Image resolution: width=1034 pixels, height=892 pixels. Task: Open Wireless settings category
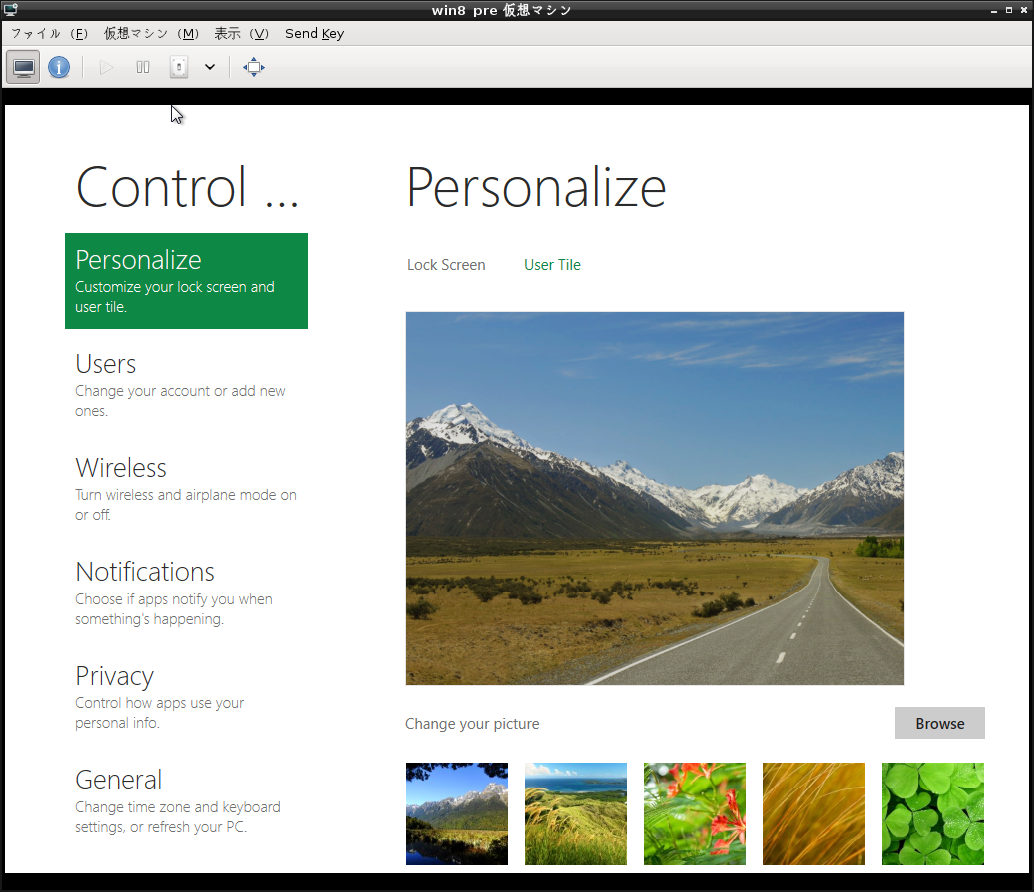(186, 489)
